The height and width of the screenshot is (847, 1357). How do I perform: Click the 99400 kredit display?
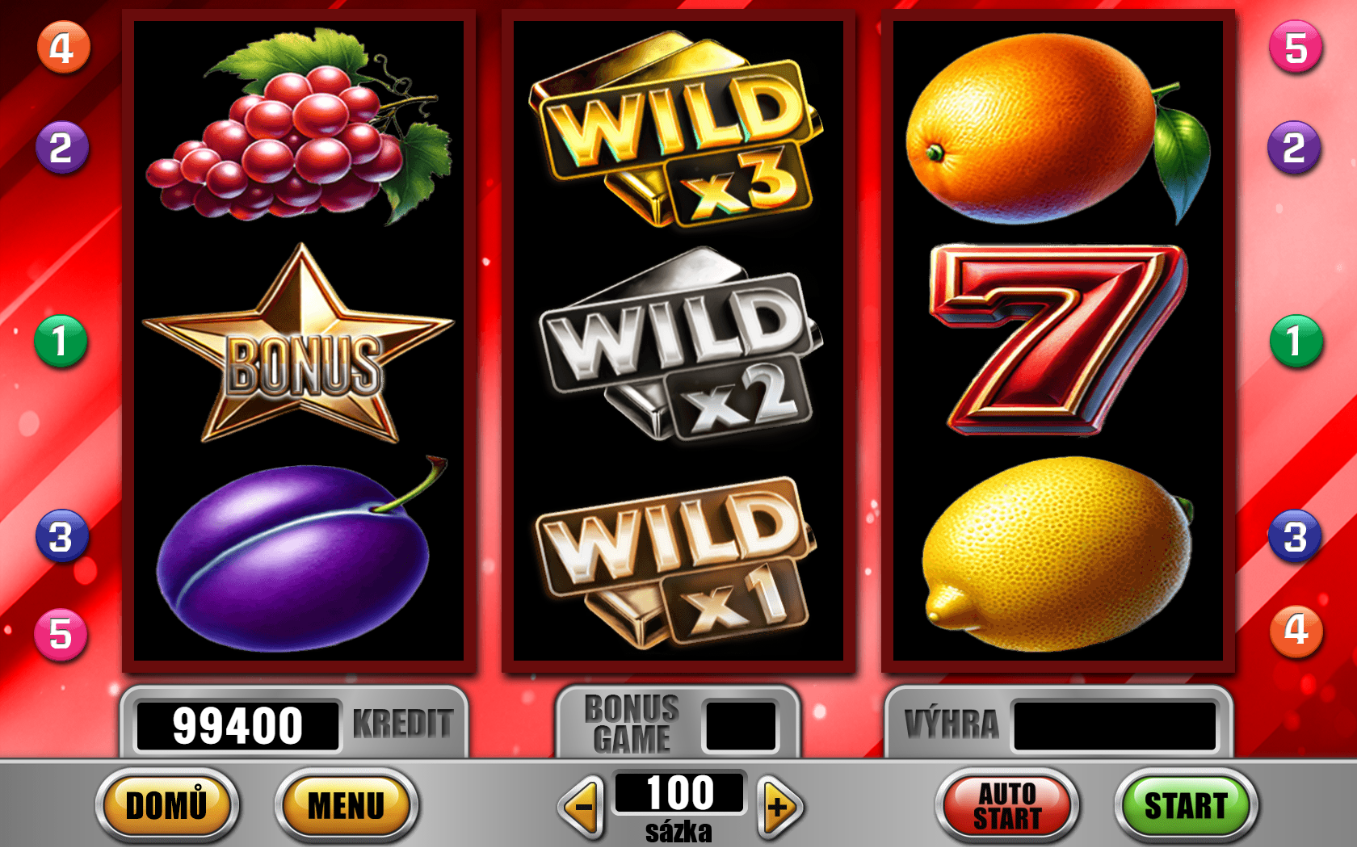point(238,726)
